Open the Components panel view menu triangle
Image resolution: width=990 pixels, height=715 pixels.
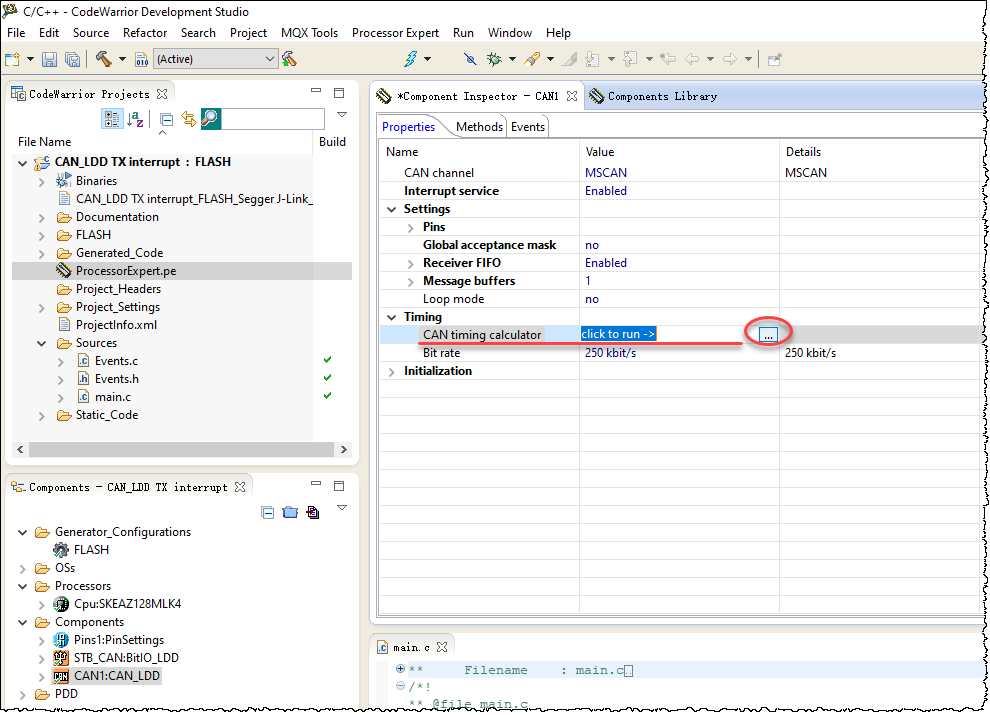pyautogui.click(x=342, y=507)
